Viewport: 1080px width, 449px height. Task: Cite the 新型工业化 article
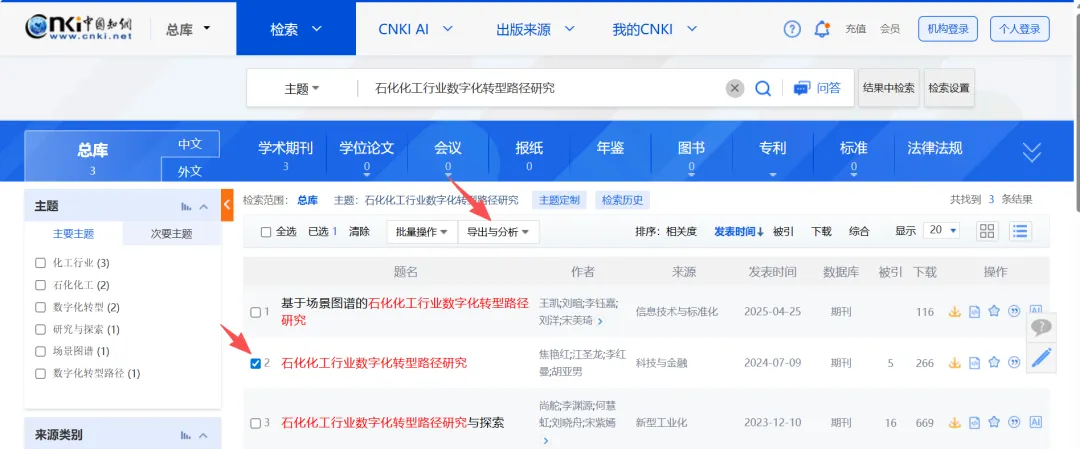pyautogui.click(x=1013, y=422)
